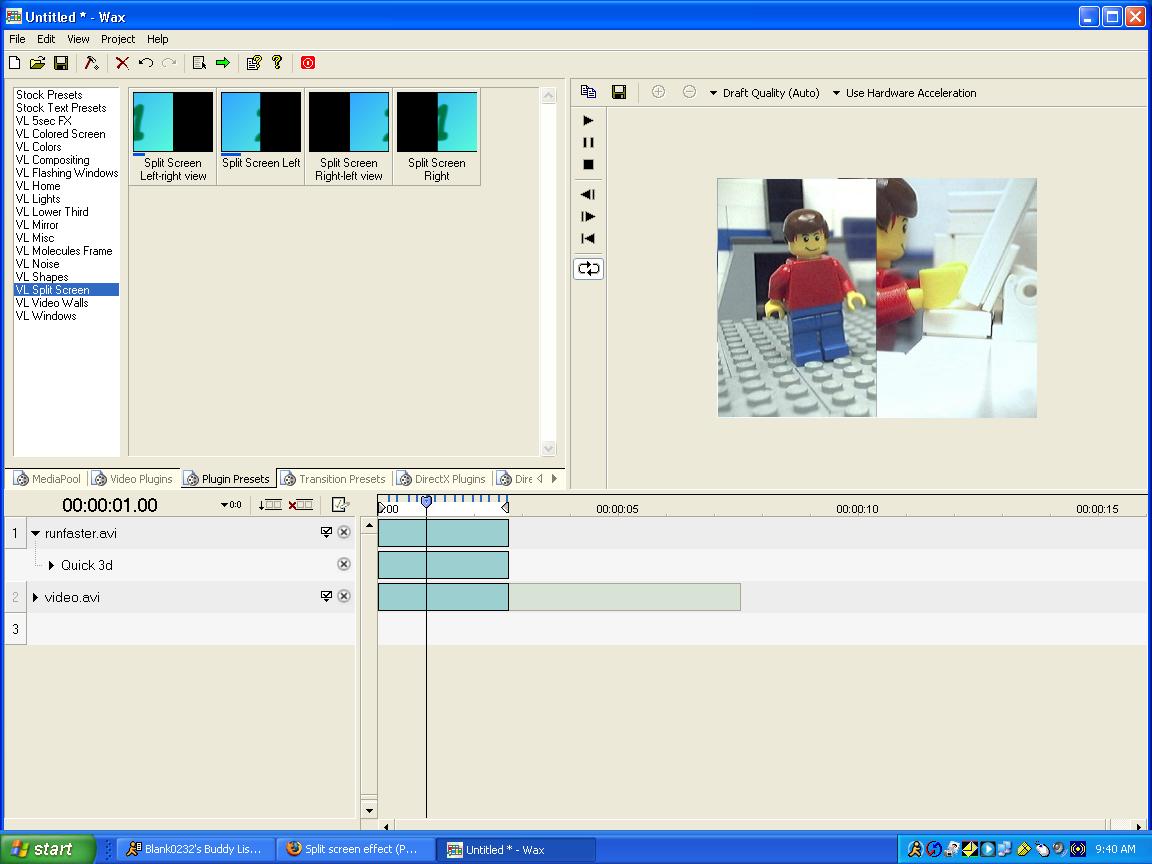Open the Project menu
The width and height of the screenshot is (1152, 864).
[117, 39]
